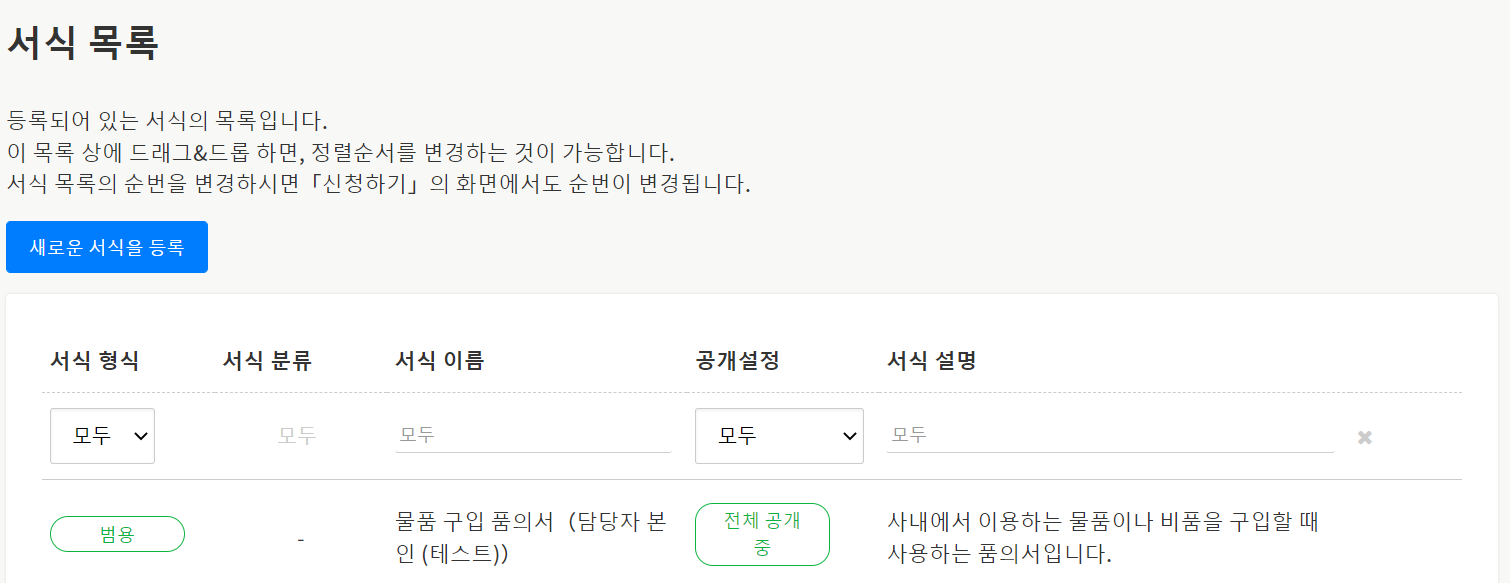Open the 서식 형식 filter dropdown
Viewport: 1510px width, 583px height.
click(x=102, y=436)
